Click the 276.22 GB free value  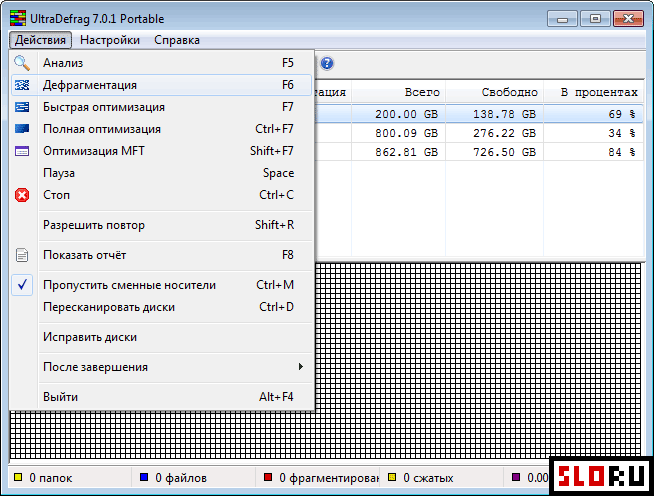pos(504,133)
